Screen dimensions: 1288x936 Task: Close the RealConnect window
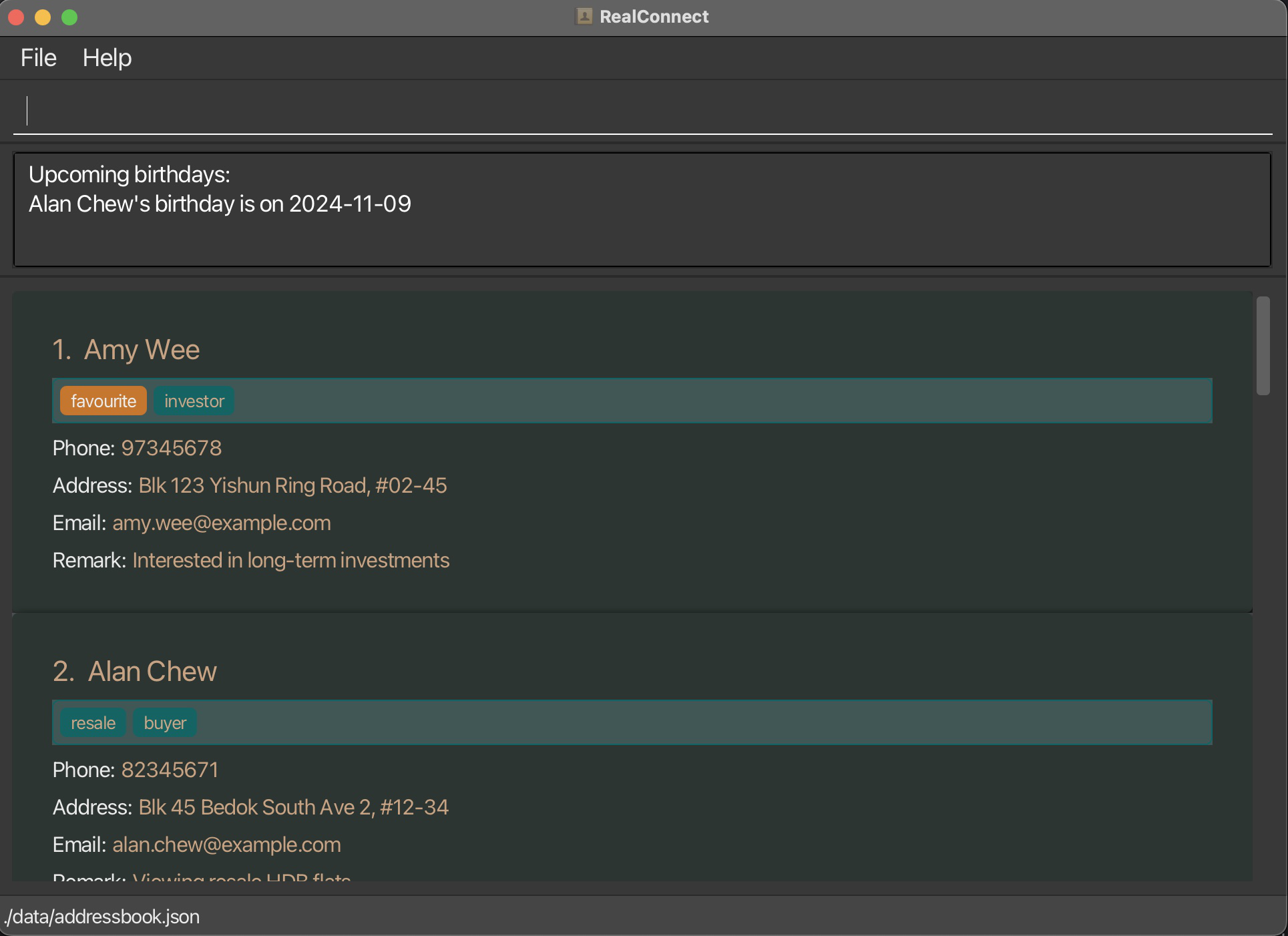(17, 17)
